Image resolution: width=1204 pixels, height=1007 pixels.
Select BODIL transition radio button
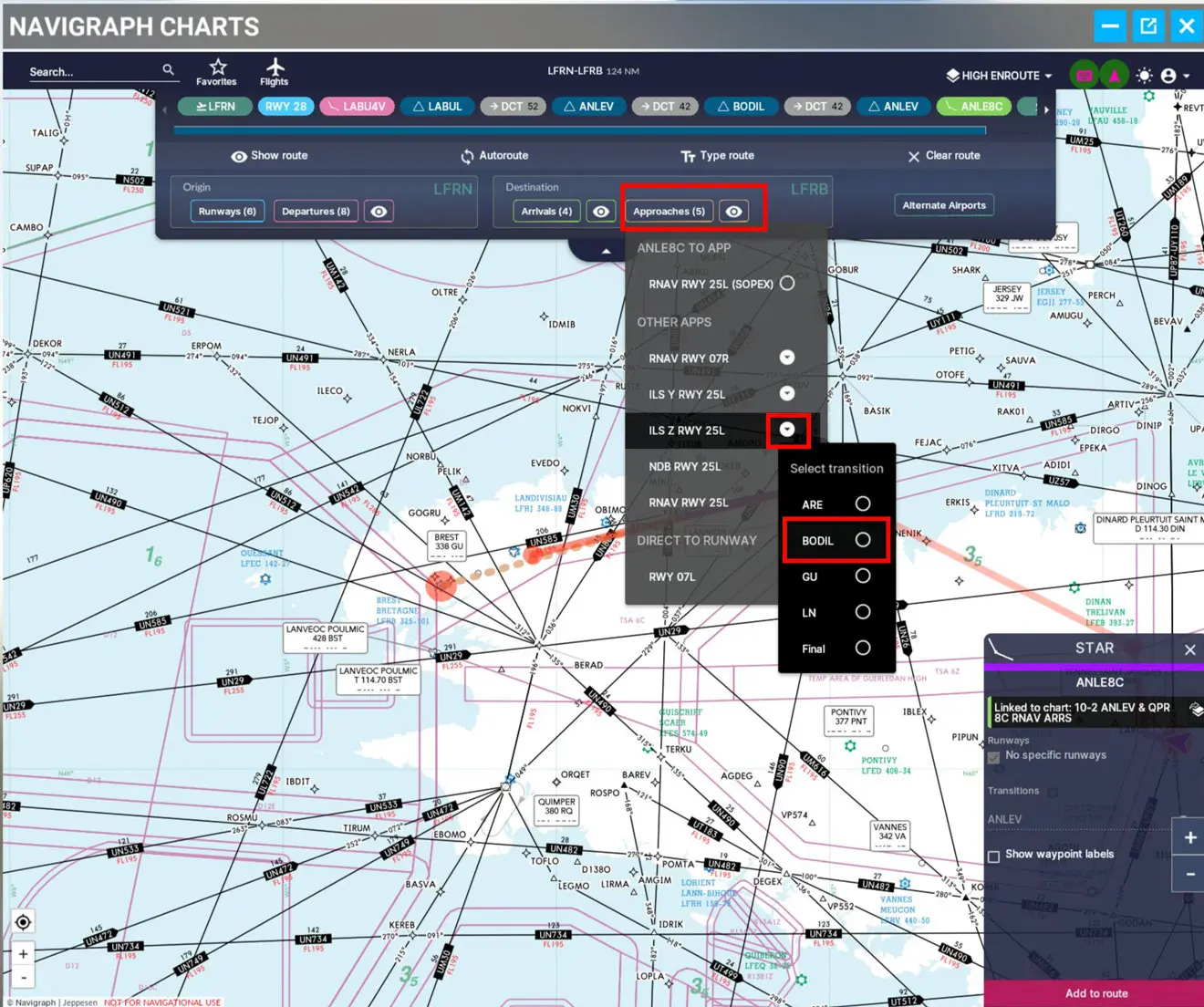(862, 540)
